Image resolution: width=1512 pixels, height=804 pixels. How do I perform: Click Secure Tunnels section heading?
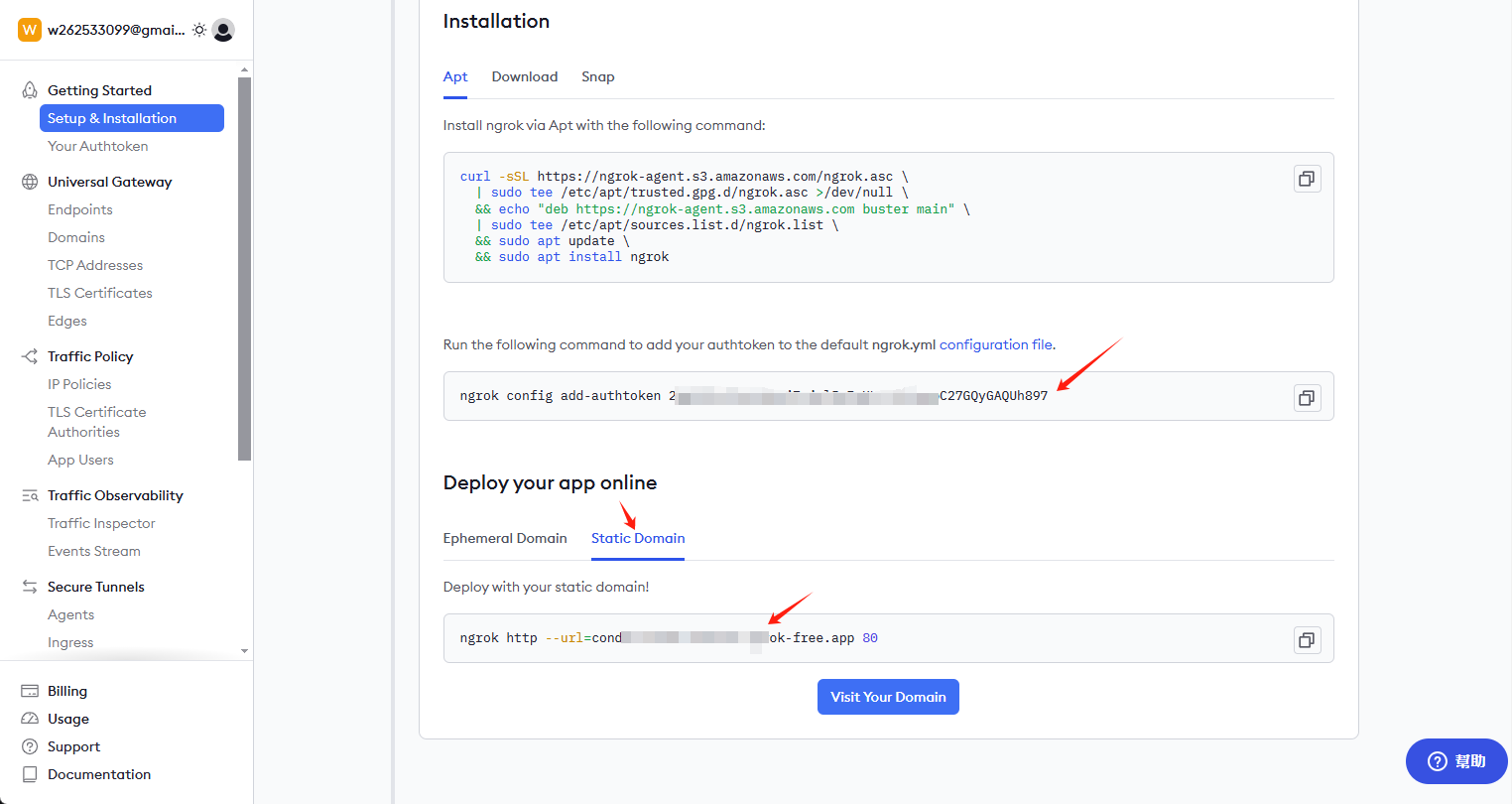click(96, 587)
